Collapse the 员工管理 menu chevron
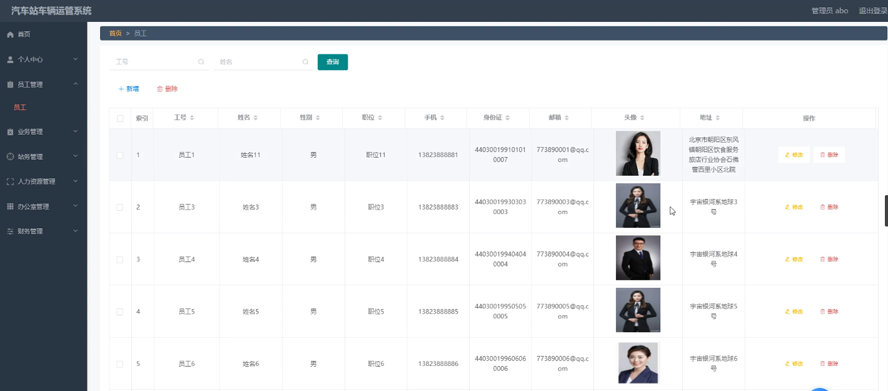 pos(76,84)
